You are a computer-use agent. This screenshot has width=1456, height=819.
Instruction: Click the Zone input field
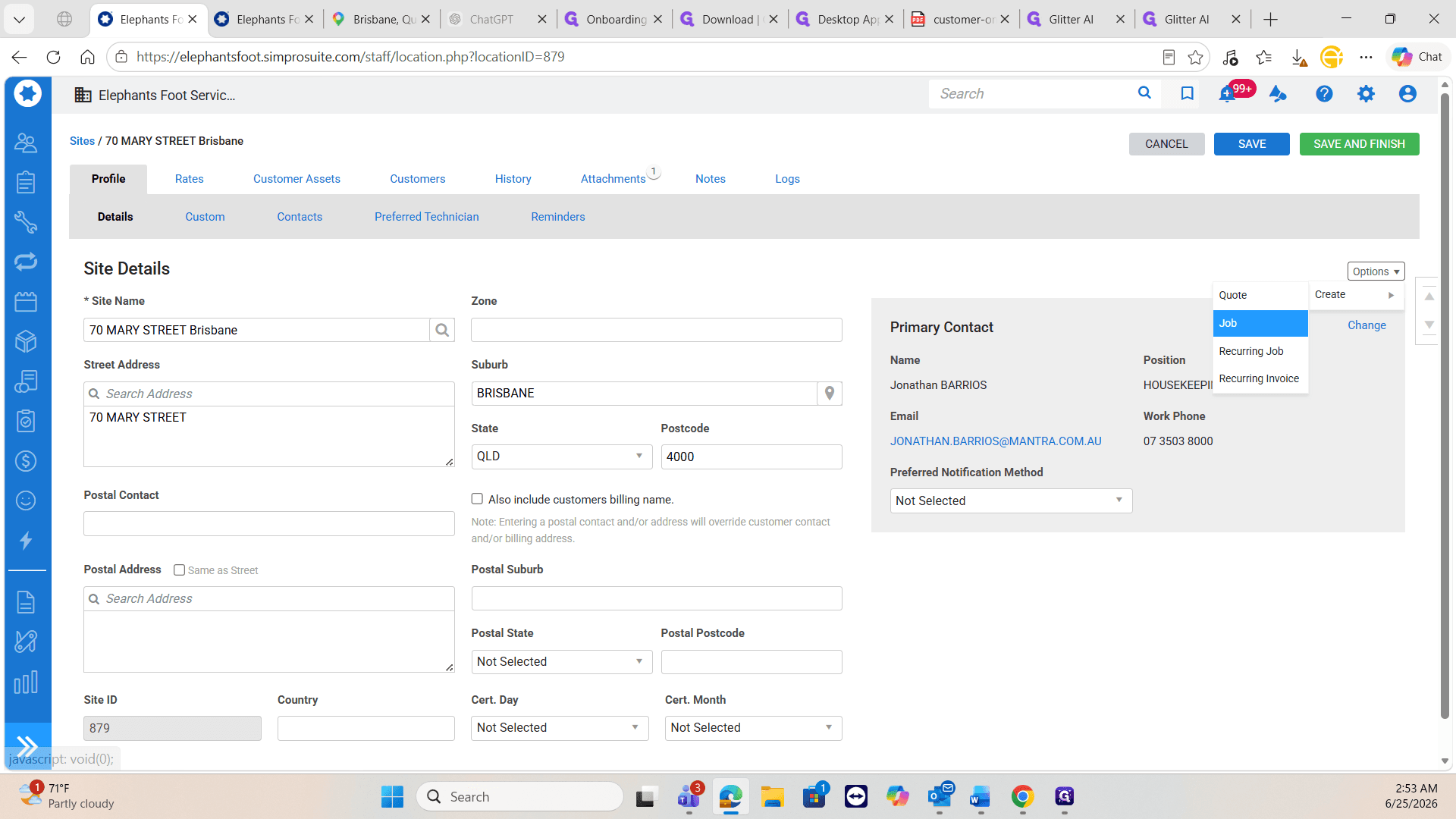coord(656,330)
